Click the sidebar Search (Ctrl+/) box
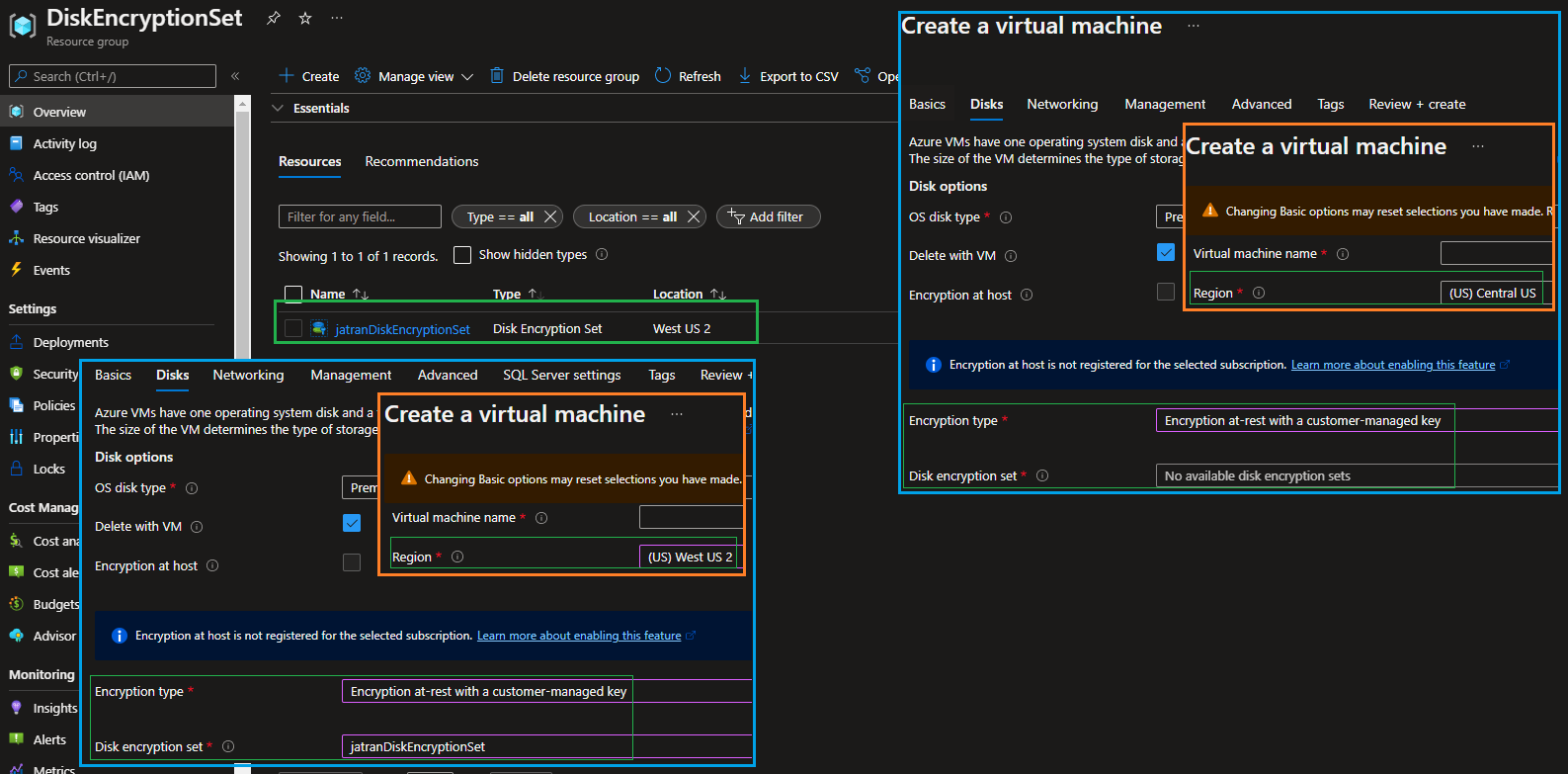Viewport: 1568px width, 774px height. 113,76
